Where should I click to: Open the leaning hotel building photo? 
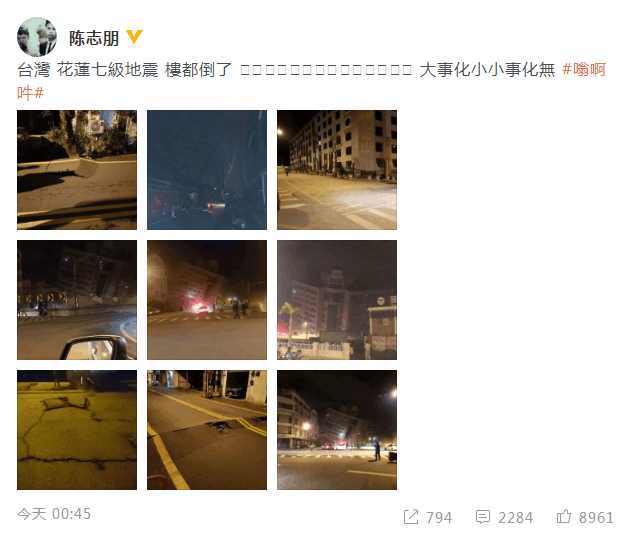pos(337,300)
